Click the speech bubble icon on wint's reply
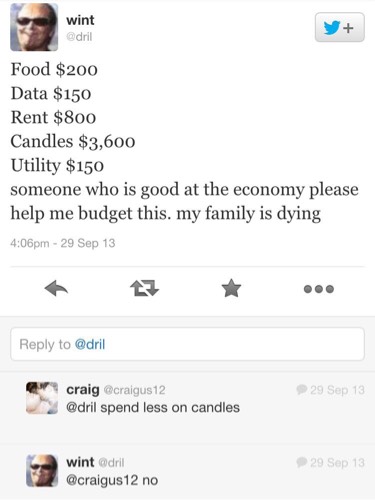Screen dimensions: 375x500 [302, 462]
